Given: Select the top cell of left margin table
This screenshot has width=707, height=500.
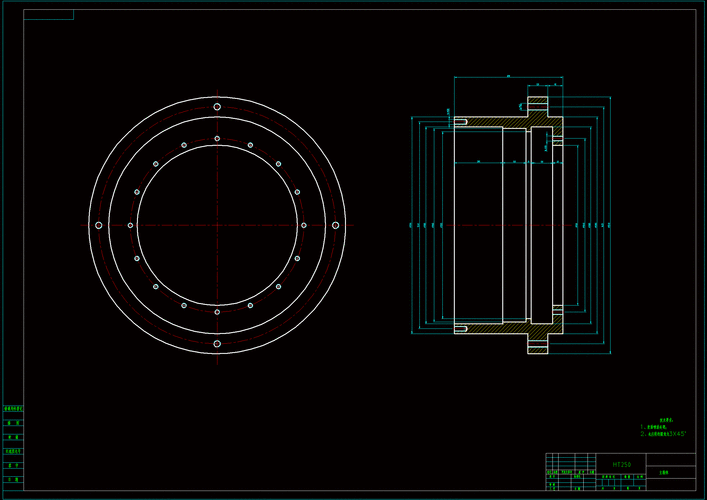Looking at the screenshot, I should point(14,409).
